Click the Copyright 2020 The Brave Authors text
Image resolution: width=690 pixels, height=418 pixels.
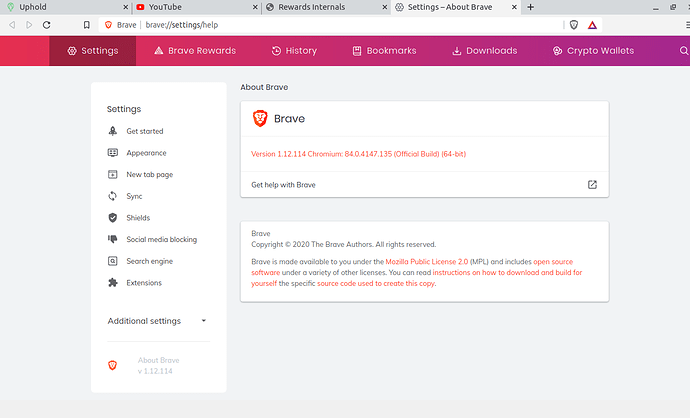(343, 244)
